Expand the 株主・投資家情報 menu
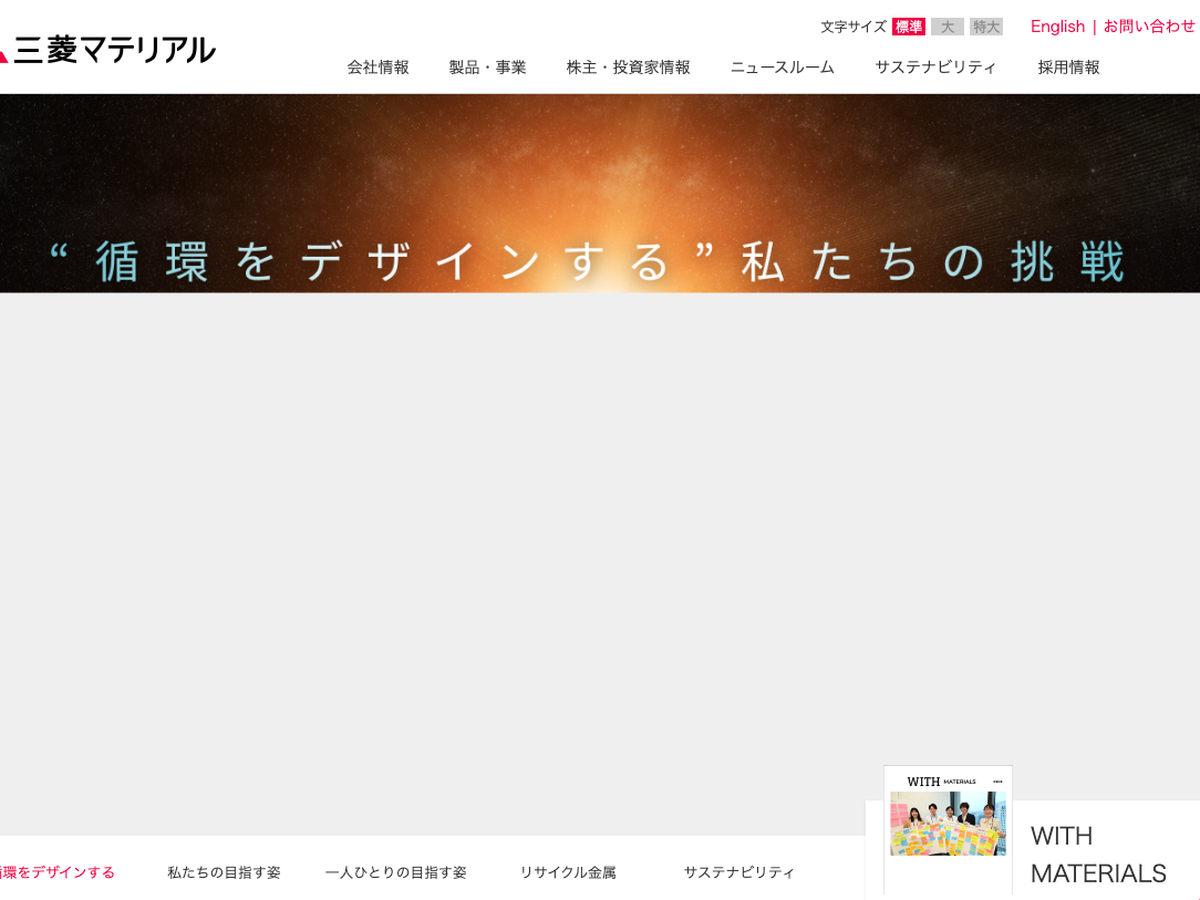1200x900 pixels. (628, 68)
